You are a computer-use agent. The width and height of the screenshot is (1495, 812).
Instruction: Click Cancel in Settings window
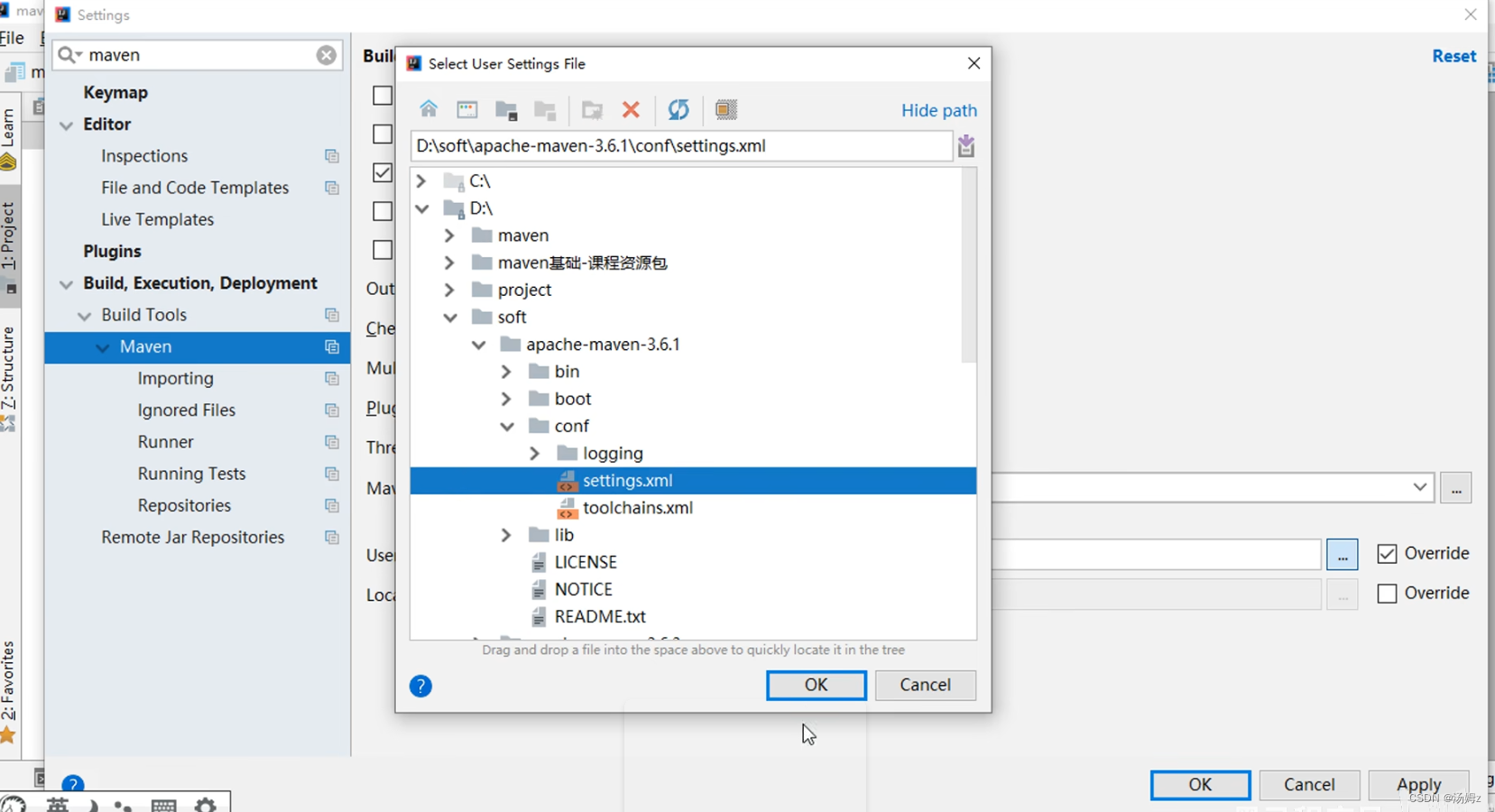click(1308, 785)
